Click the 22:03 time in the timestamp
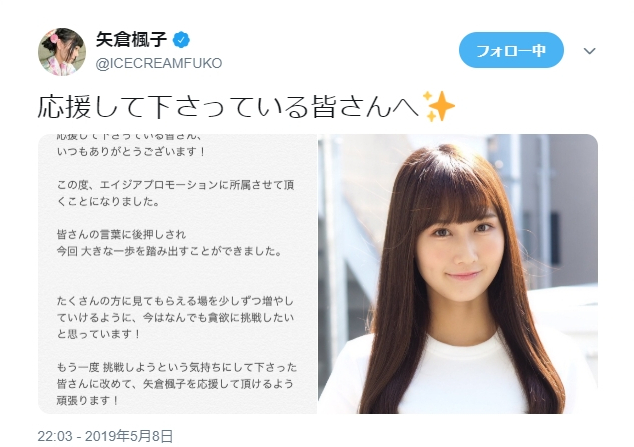The height and width of the screenshot is (447, 634). [55, 436]
